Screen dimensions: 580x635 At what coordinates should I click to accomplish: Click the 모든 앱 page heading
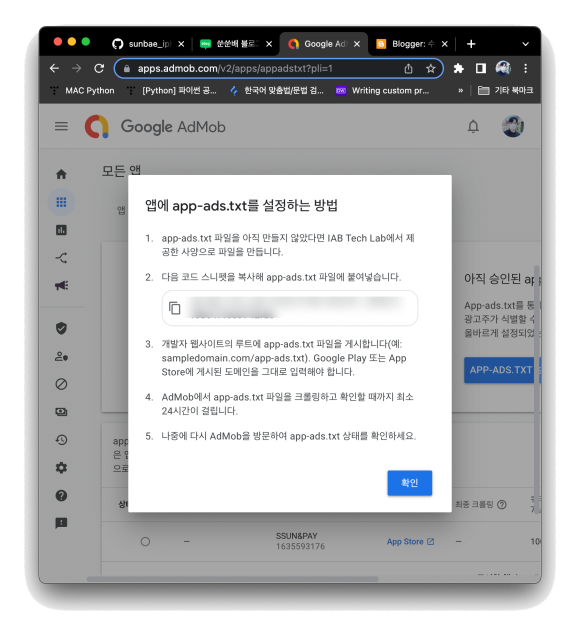pyautogui.click(x=121, y=170)
